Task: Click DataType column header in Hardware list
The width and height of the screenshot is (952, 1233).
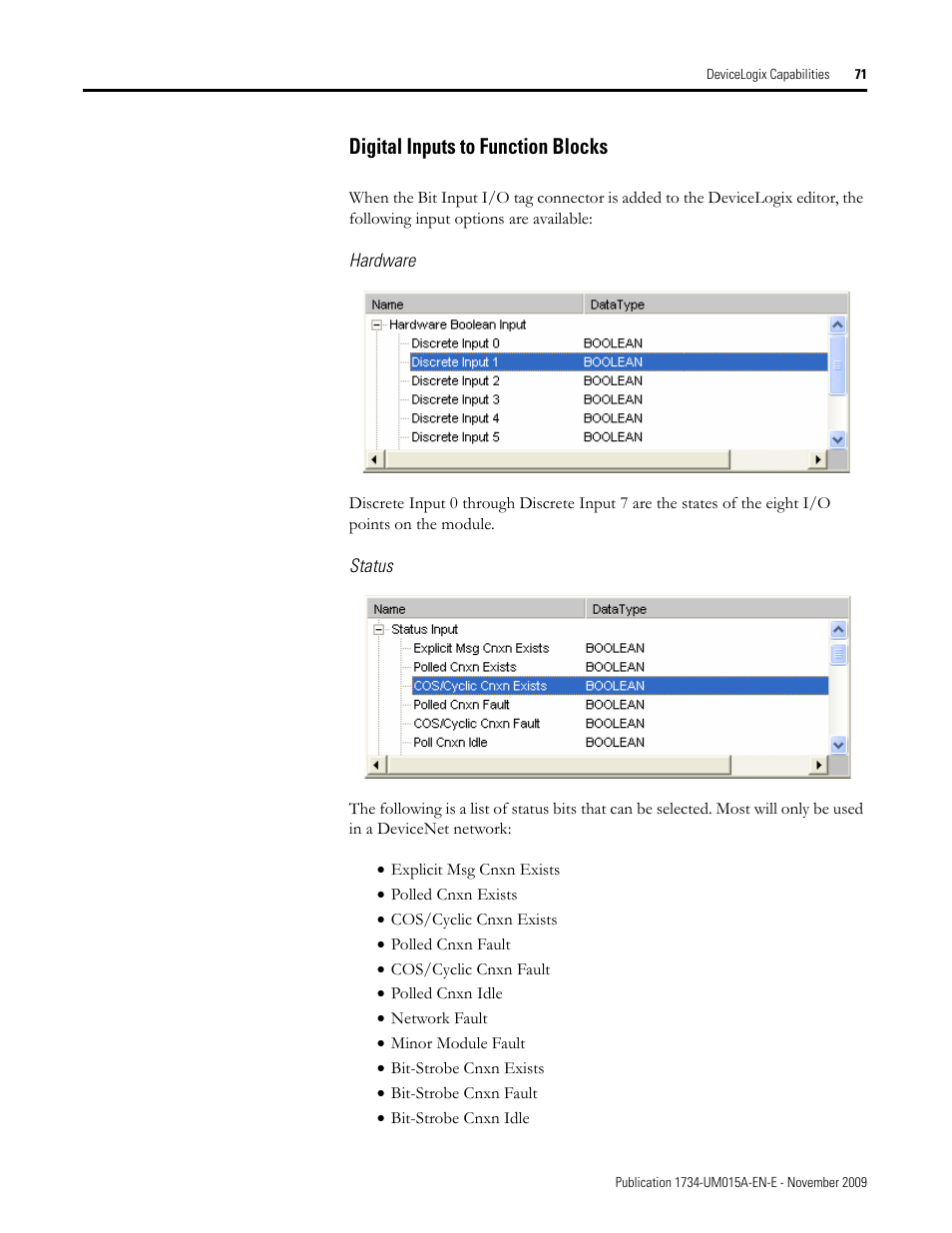Action: pos(715,305)
